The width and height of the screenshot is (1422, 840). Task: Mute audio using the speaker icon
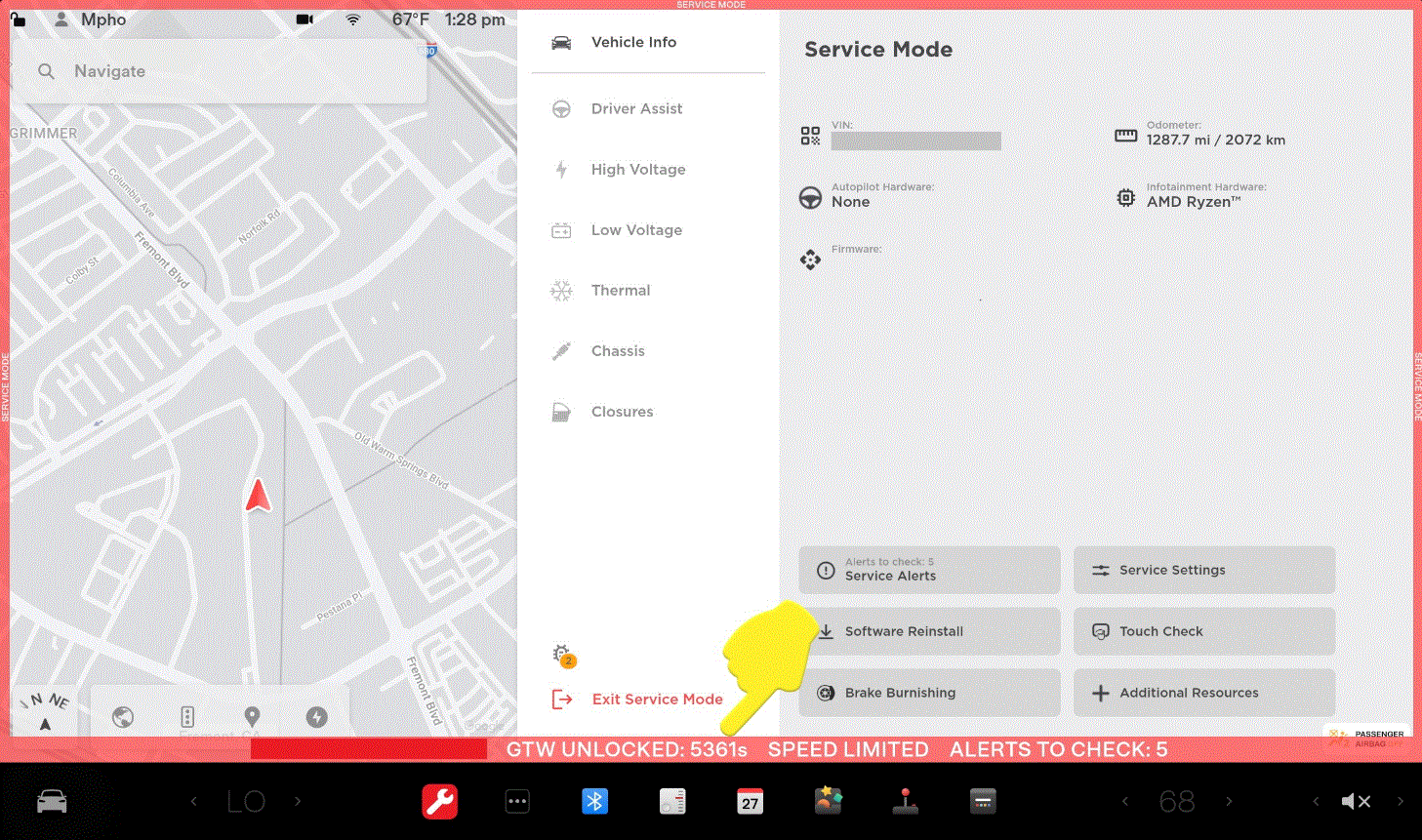pyautogui.click(x=1356, y=801)
